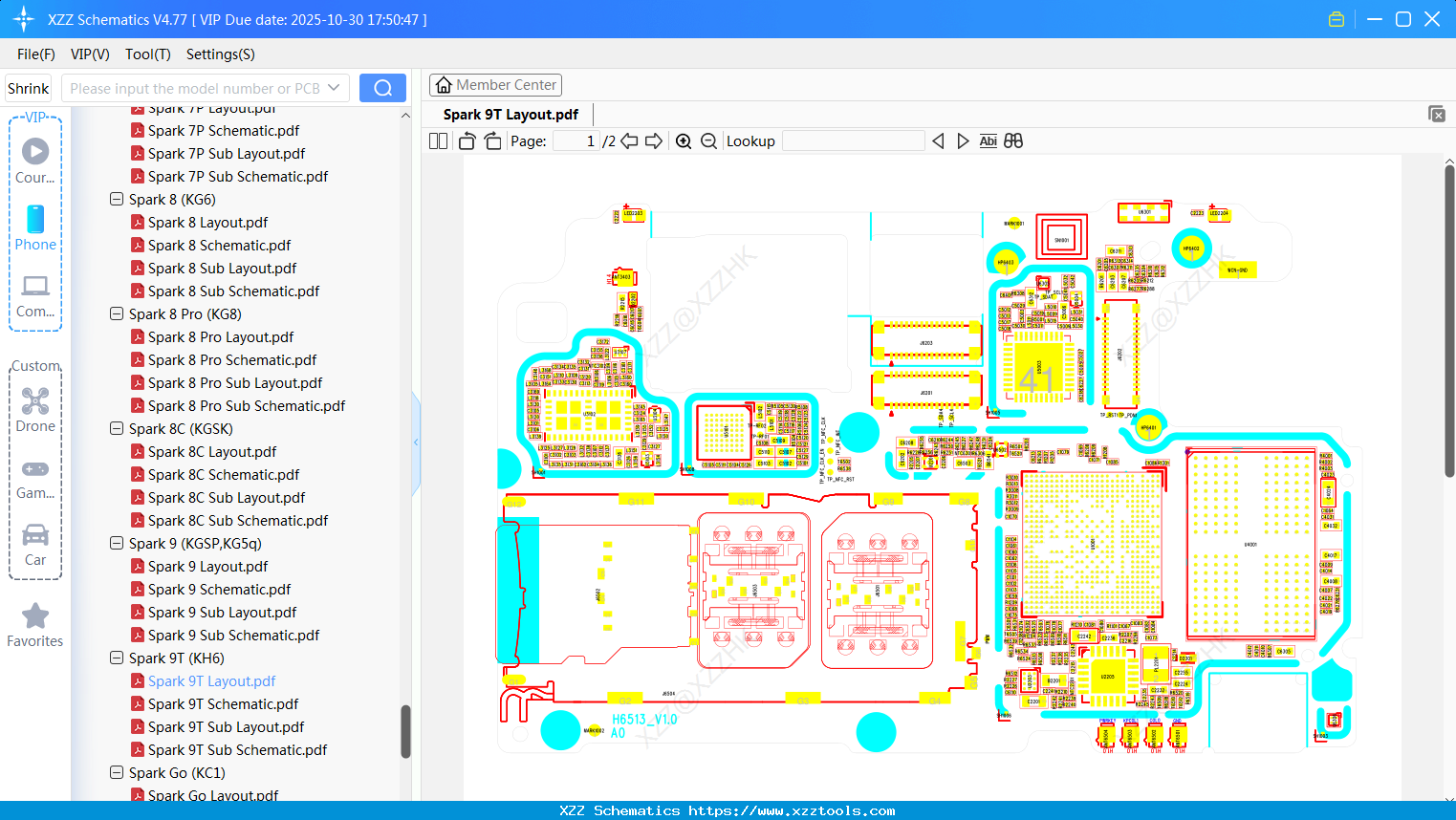Run a model search with the magnifier button
The image size is (1456, 820).
[382, 87]
